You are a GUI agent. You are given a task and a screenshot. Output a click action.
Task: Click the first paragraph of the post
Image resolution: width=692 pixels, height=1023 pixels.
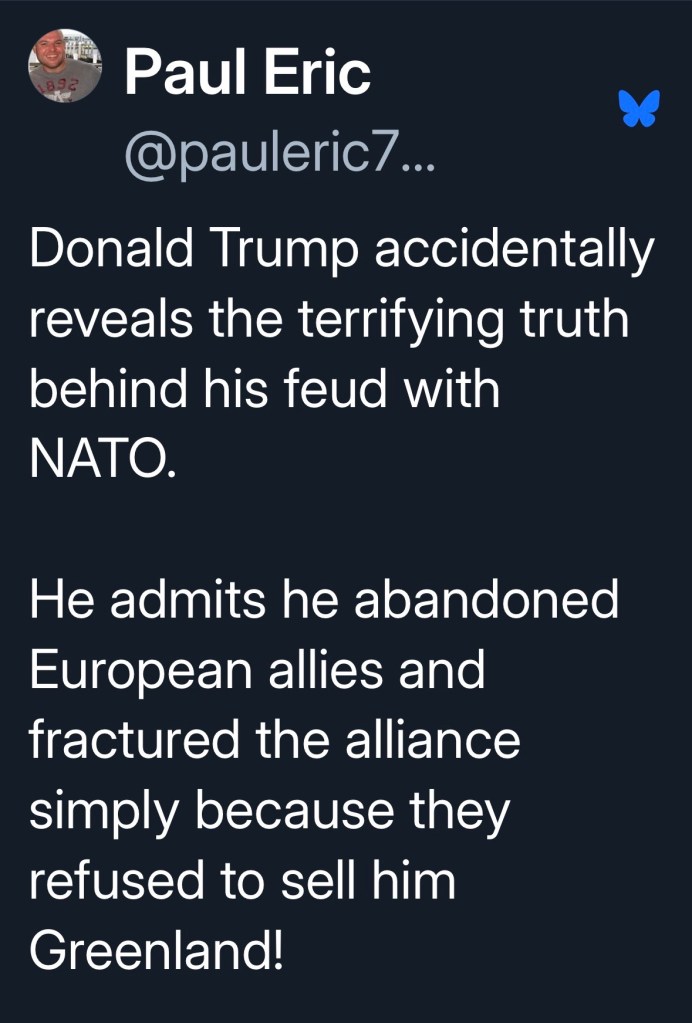click(340, 354)
